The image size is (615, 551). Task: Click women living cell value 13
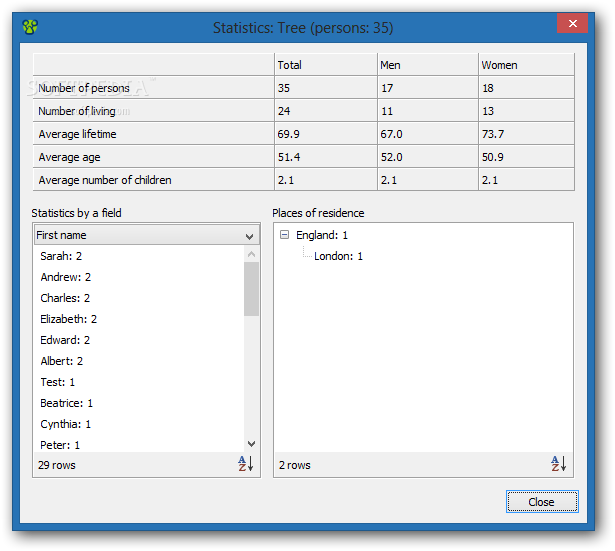click(526, 111)
